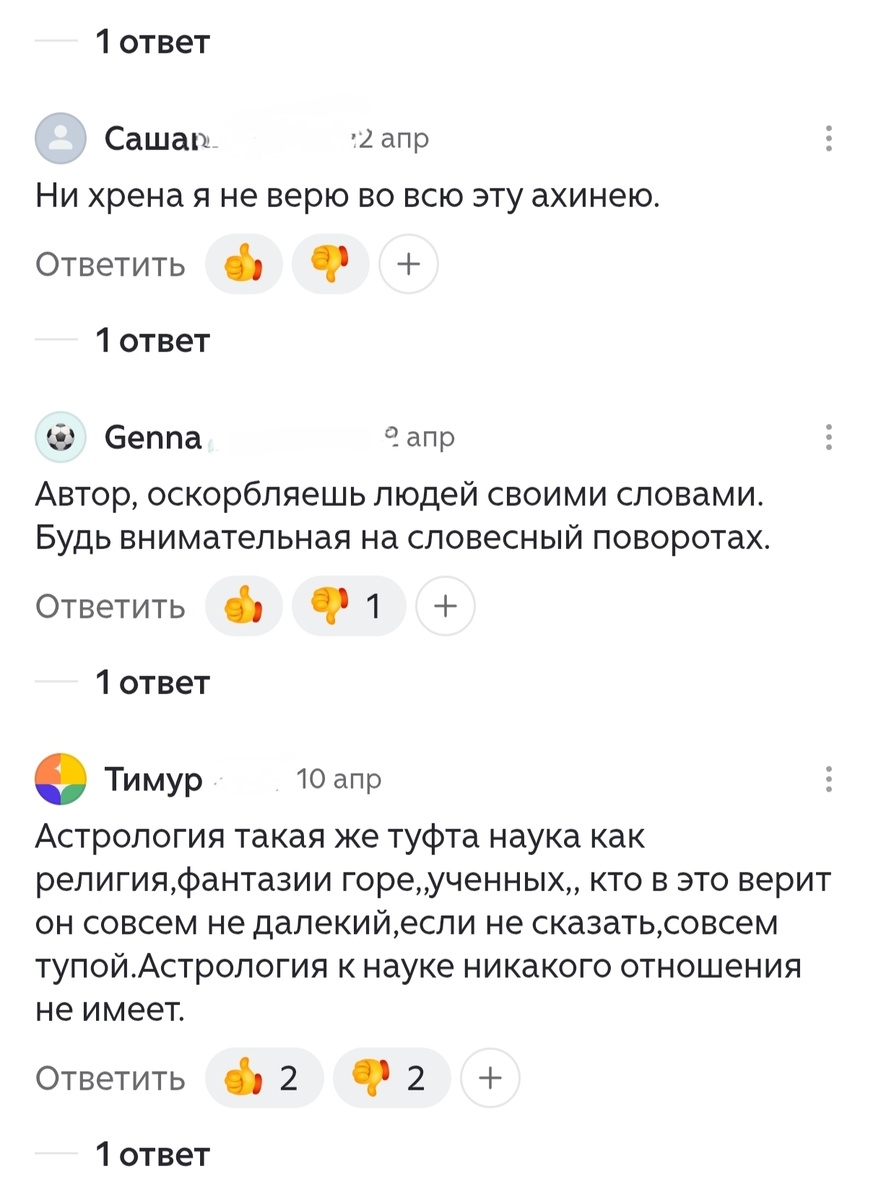Expand the top '1 ответ' replies thread
This screenshot has width=881, height=1200.
tap(152, 41)
